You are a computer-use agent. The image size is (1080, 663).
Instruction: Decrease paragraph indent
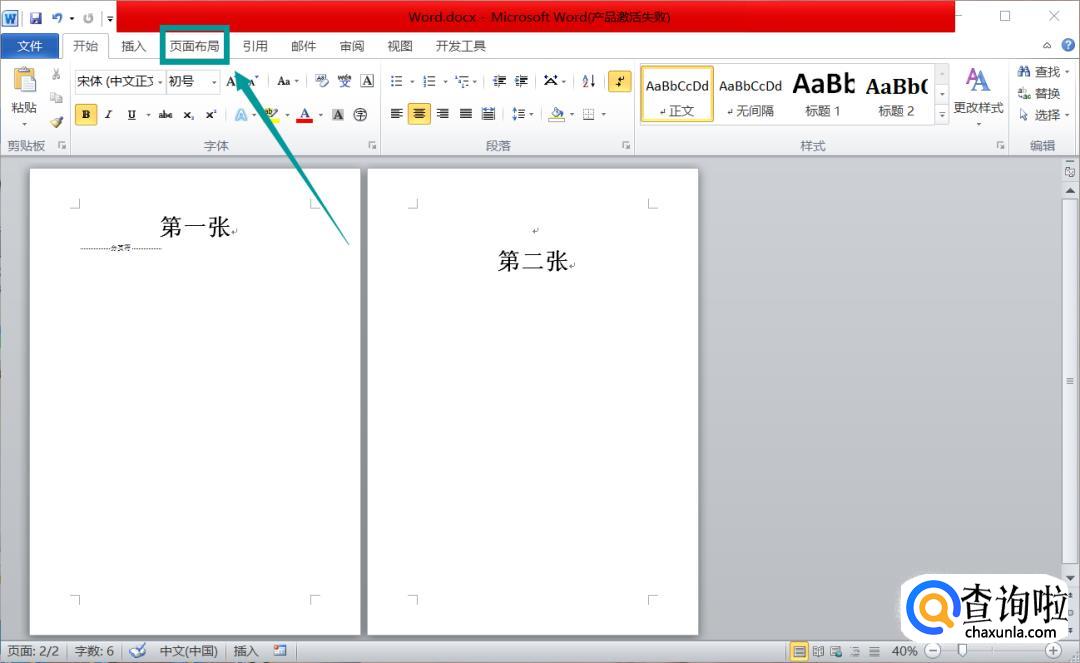[499, 81]
